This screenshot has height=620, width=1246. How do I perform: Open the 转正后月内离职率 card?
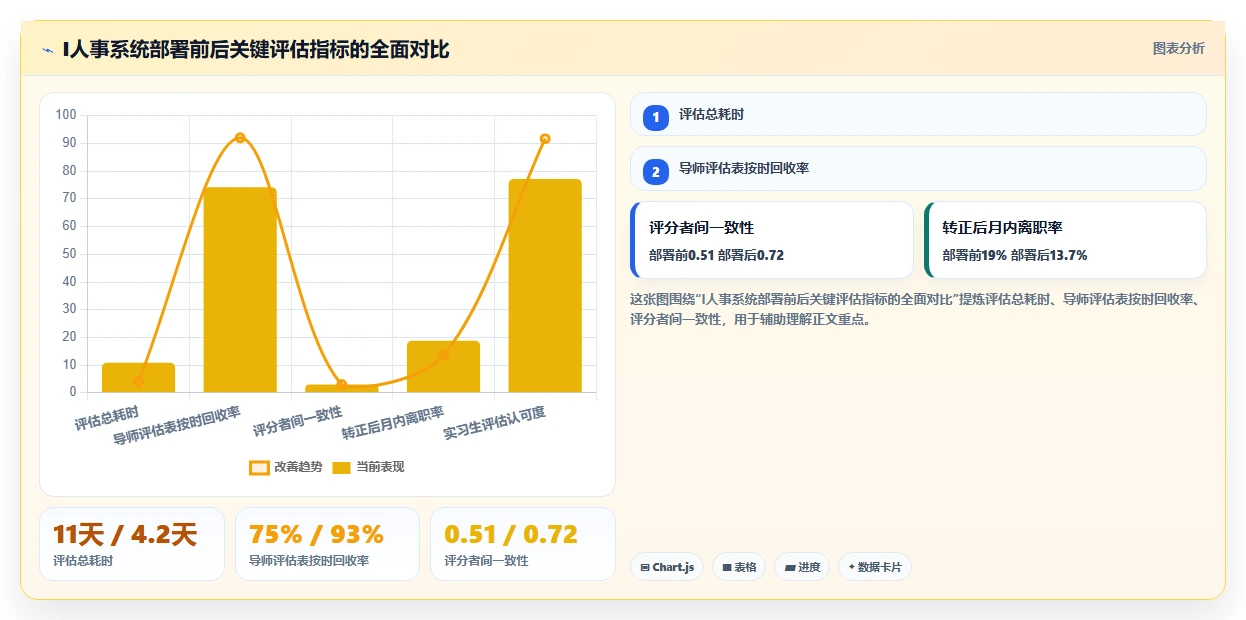click(1065, 240)
